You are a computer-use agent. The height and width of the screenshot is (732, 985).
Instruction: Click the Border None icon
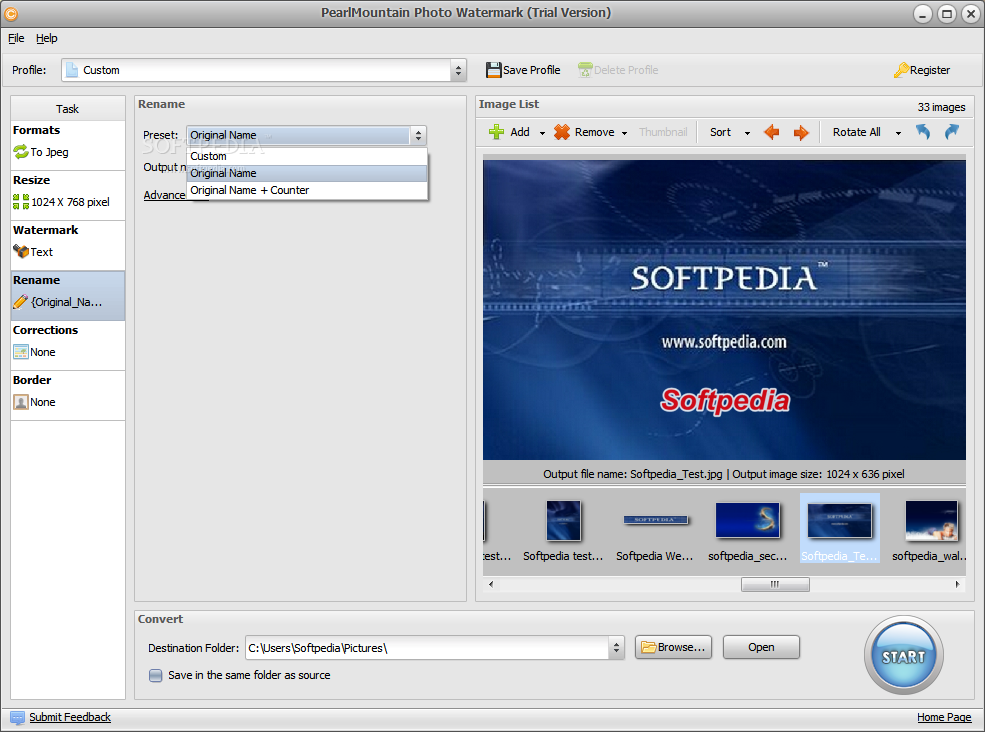click(21, 402)
